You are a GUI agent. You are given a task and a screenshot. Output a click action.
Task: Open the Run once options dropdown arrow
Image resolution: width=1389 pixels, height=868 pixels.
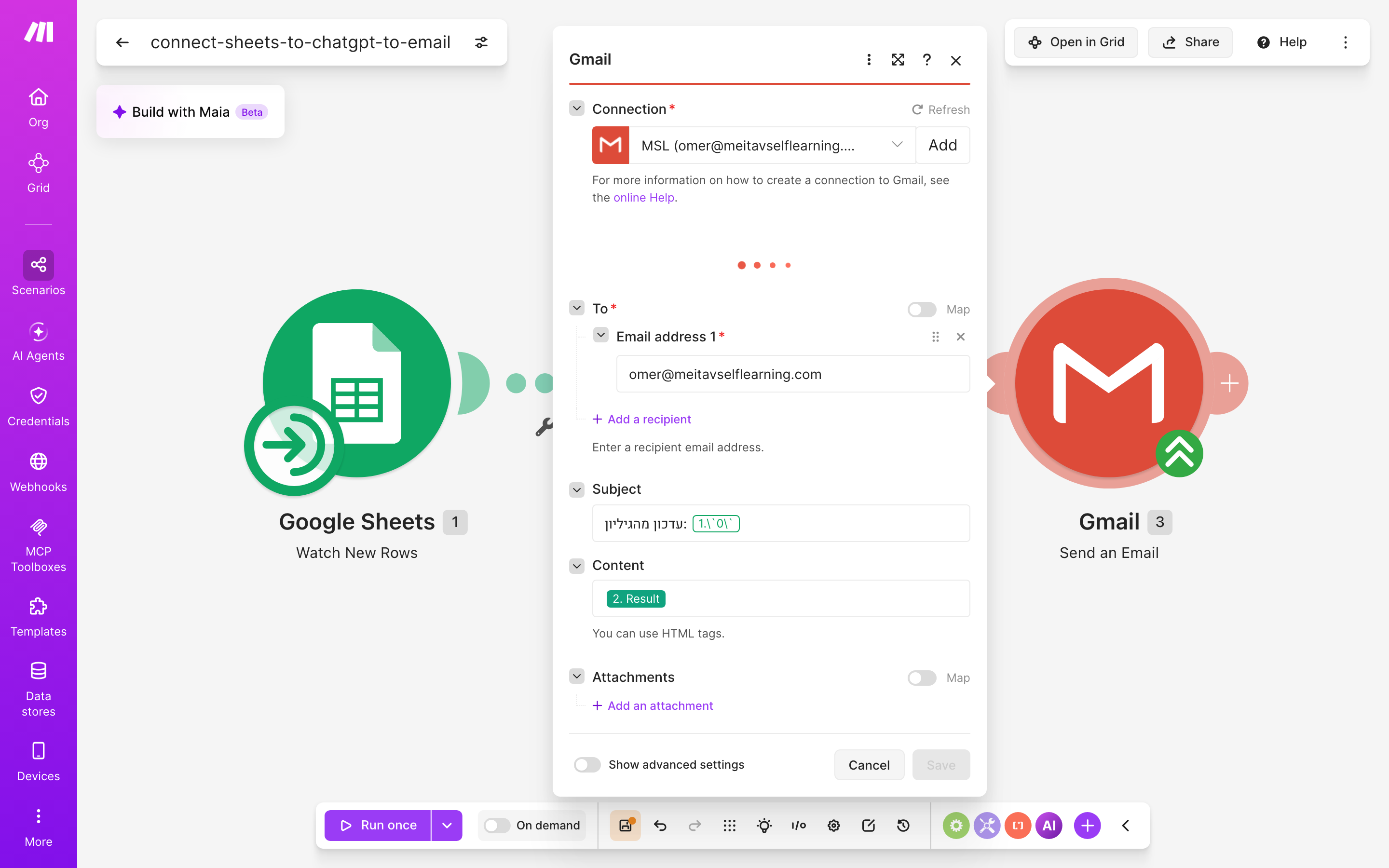point(447,826)
